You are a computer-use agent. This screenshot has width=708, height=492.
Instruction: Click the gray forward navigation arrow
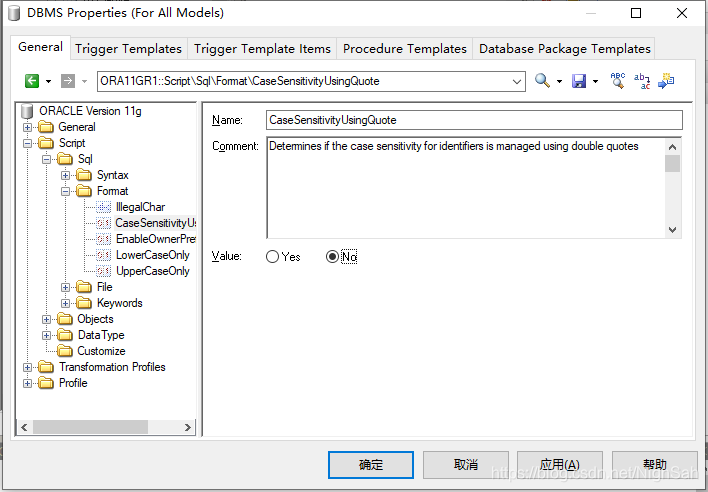[68, 81]
